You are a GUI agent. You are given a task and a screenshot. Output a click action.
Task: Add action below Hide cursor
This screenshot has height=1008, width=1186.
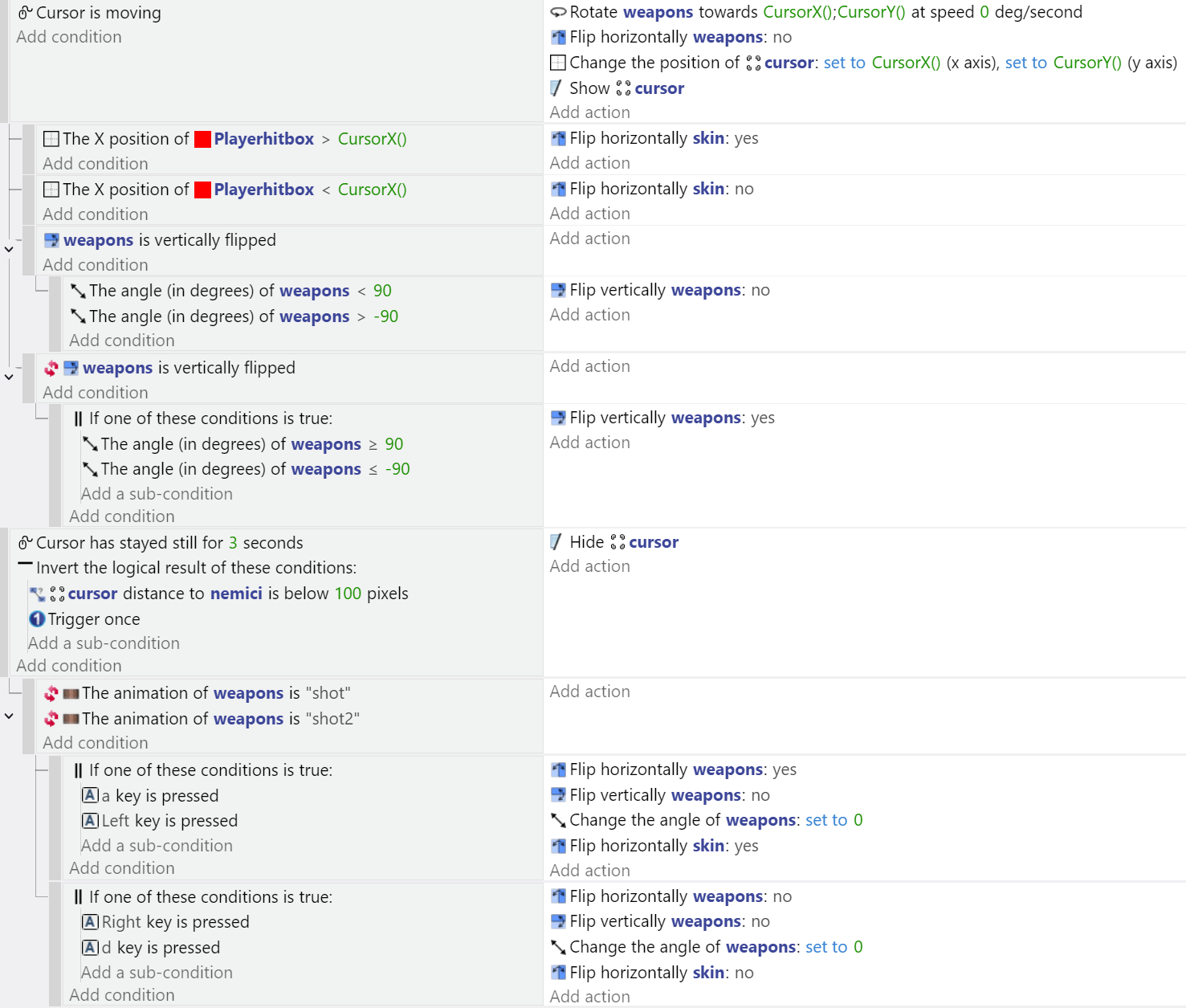[x=589, y=566]
